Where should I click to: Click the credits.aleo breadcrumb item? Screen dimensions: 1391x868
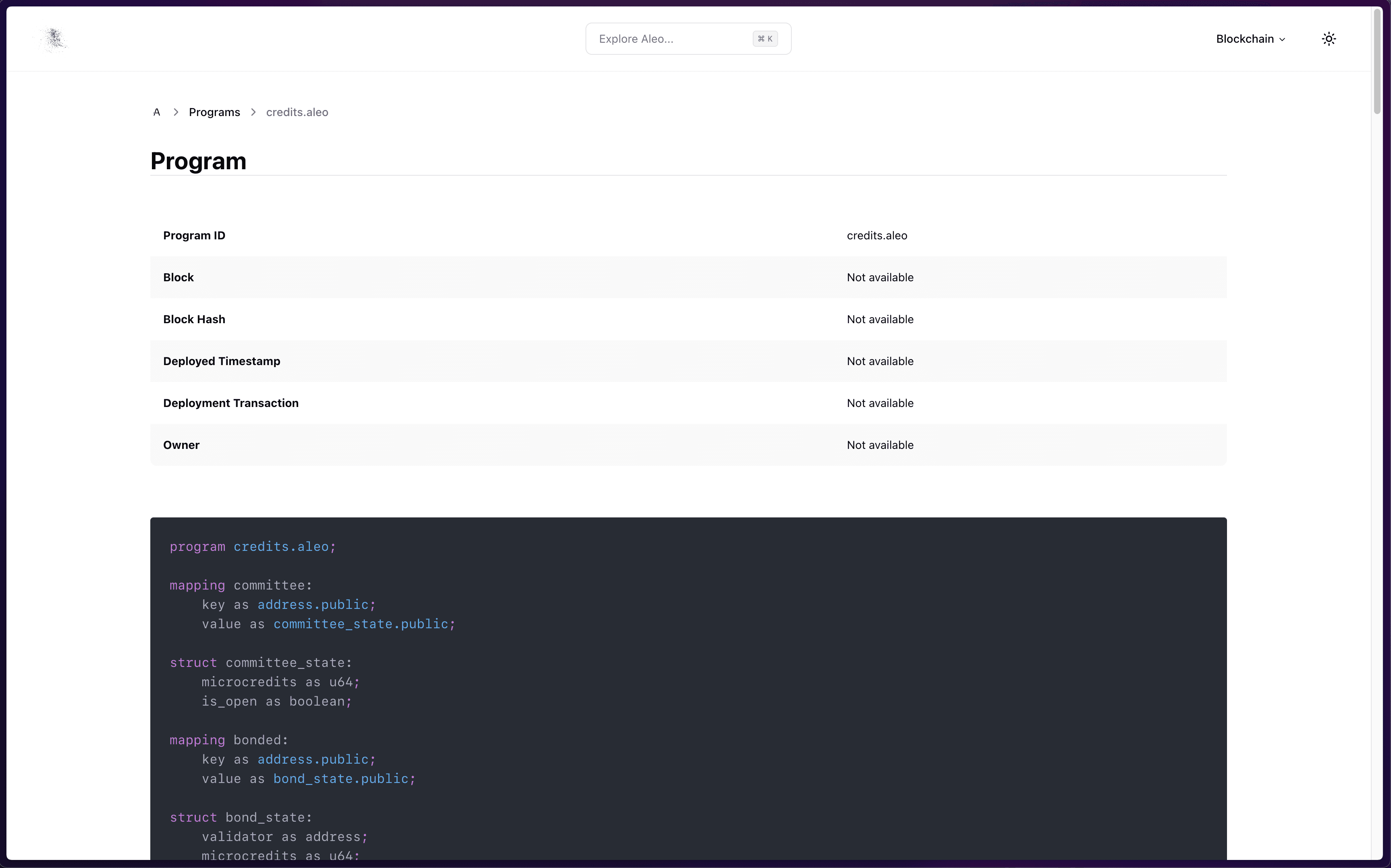pos(297,112)
